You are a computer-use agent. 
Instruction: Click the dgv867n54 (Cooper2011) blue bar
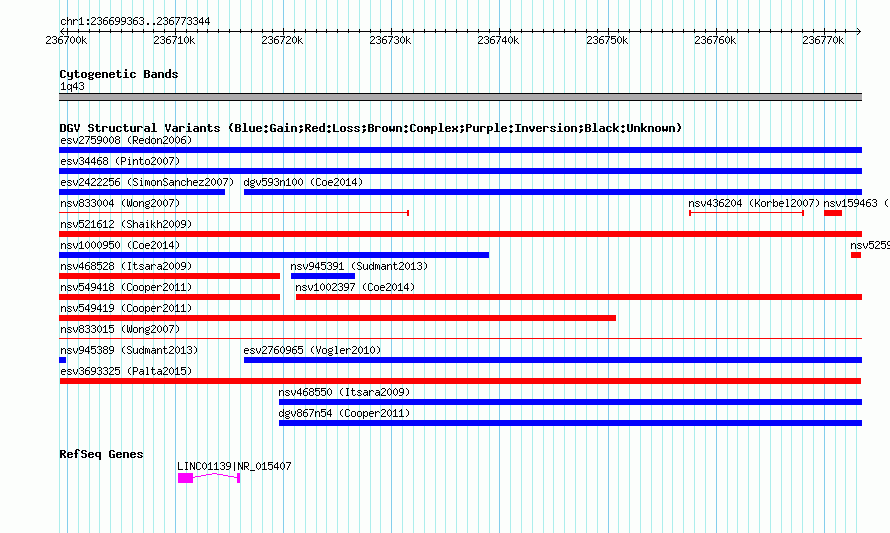pos(570,423)
